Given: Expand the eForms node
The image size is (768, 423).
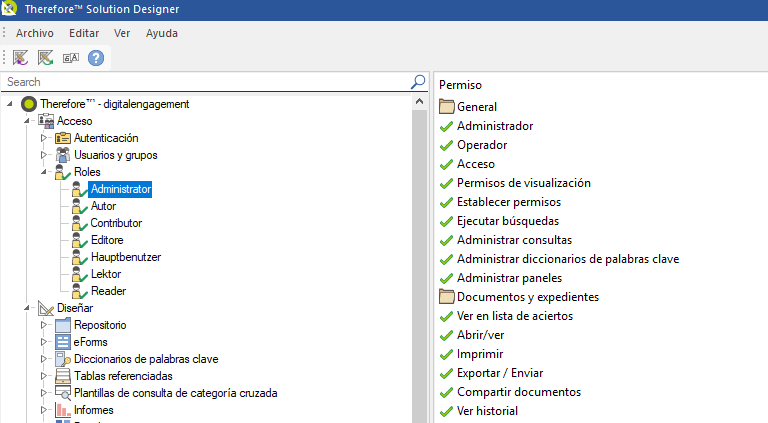Looking at the screenshot, I should point(43,342).
